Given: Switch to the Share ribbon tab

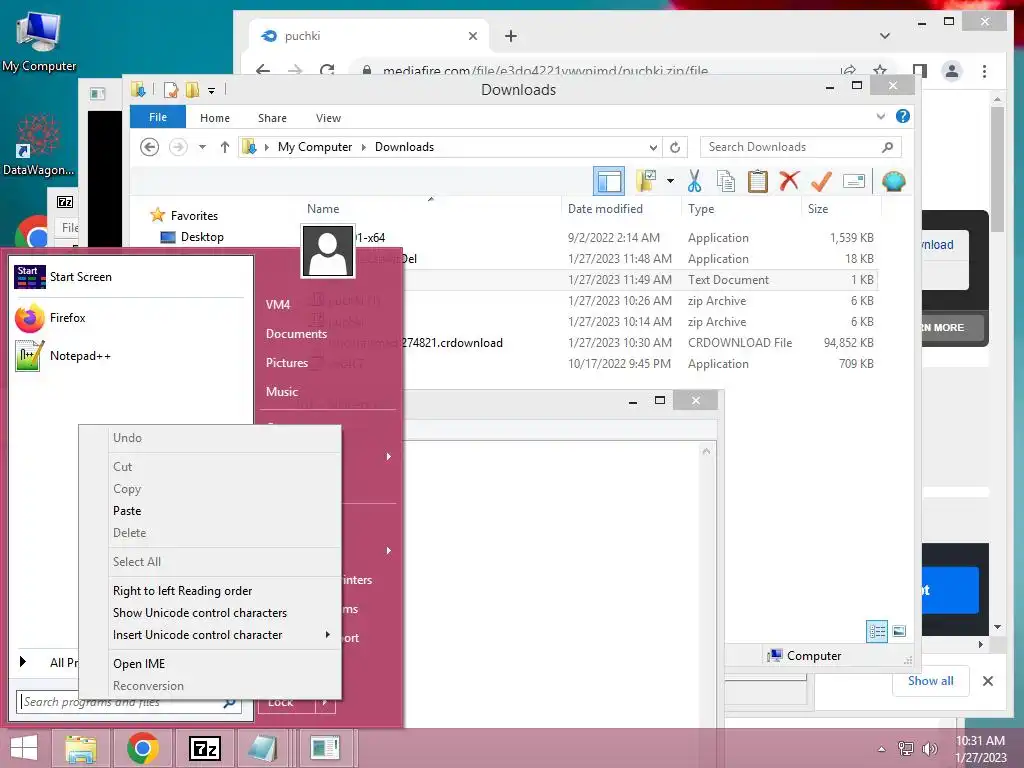Looking at the screenshot, I should pos(272,118).
